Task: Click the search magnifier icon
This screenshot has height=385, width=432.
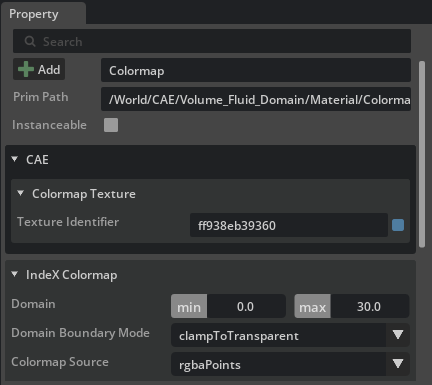Action: (x=30, y=41)
